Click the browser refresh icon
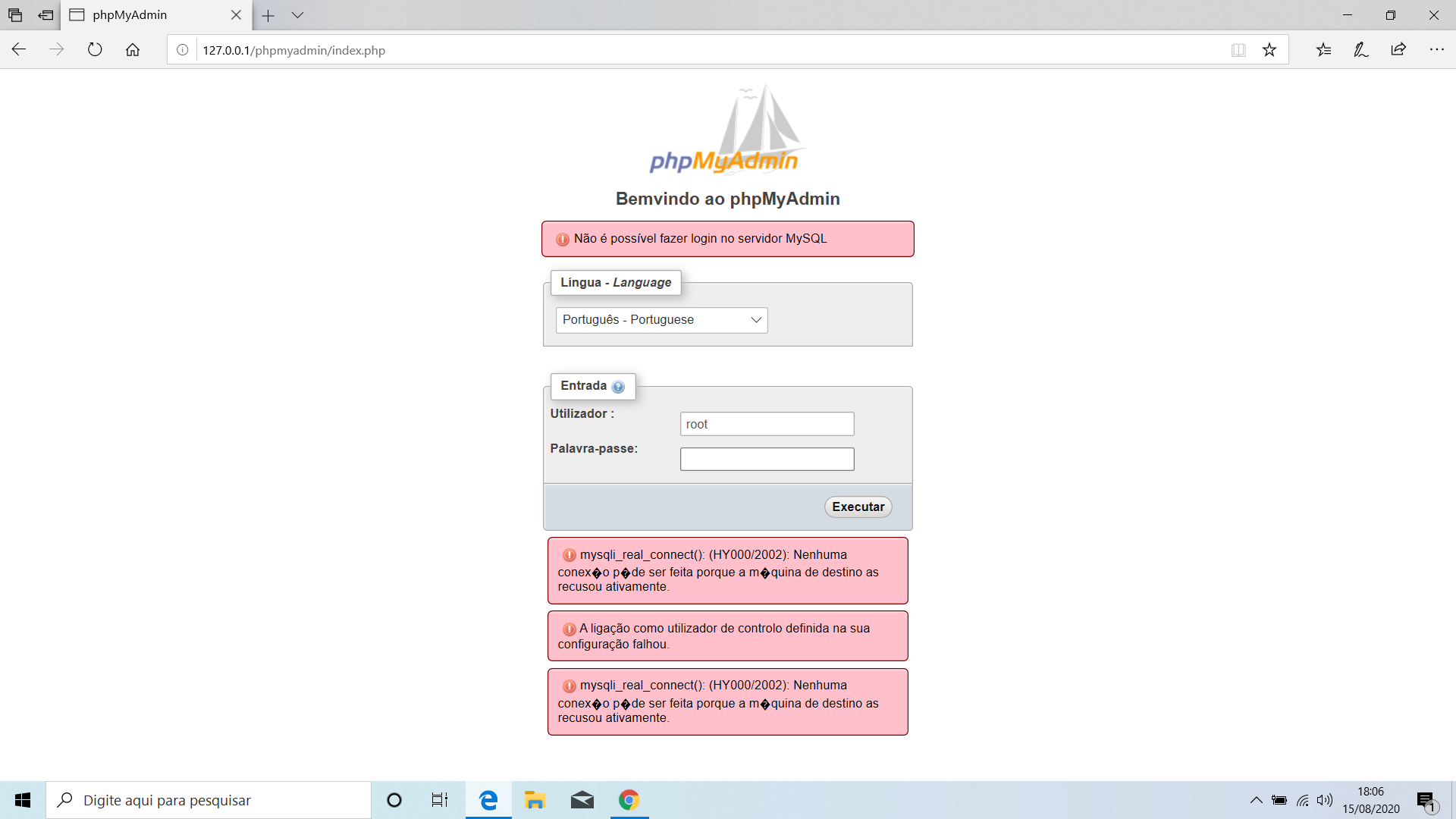Screen dimensions: 1456x819 [x=95, y=50]
